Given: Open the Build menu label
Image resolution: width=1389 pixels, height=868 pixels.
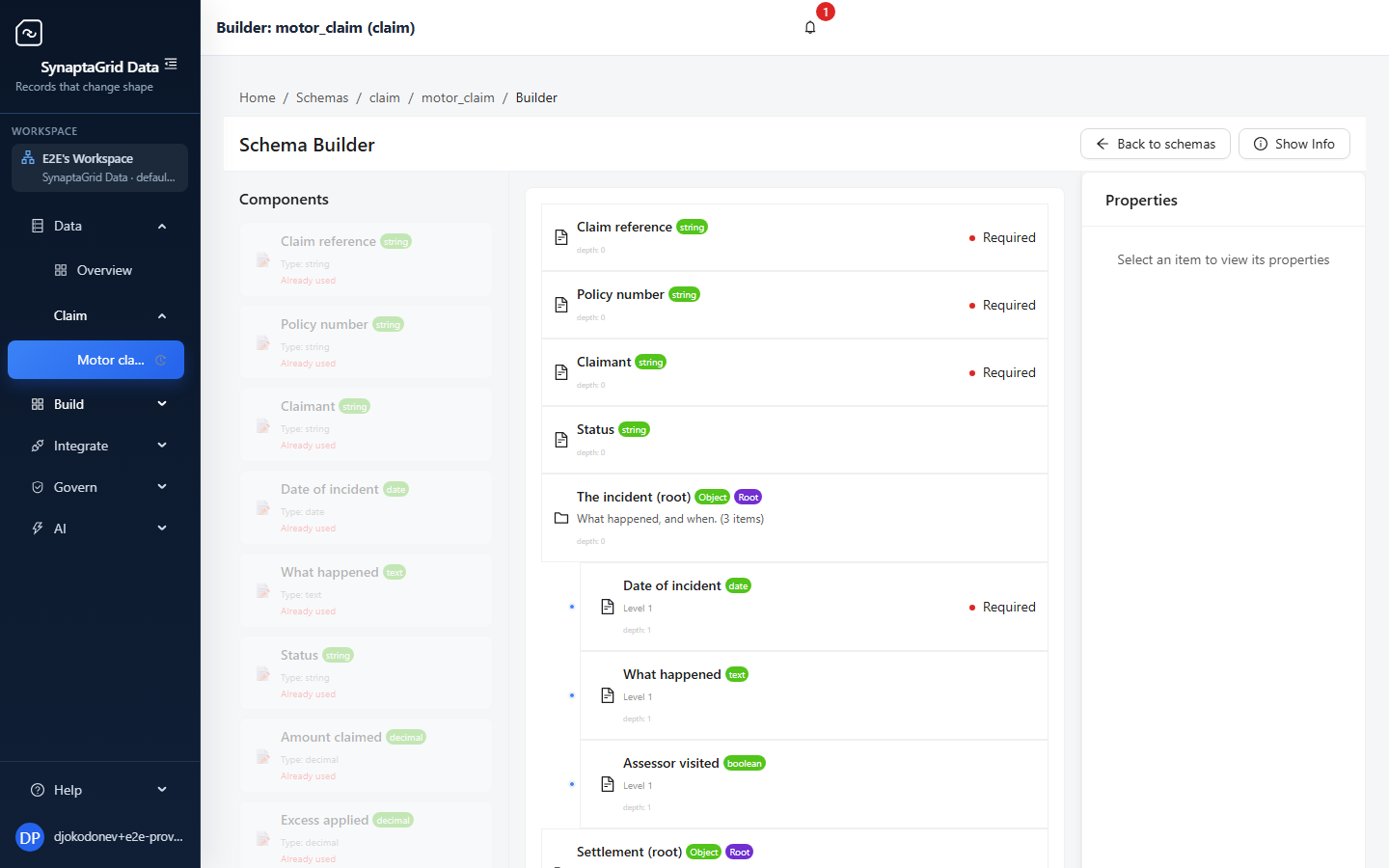Looking at the screenshot, I should coord(68,404).
